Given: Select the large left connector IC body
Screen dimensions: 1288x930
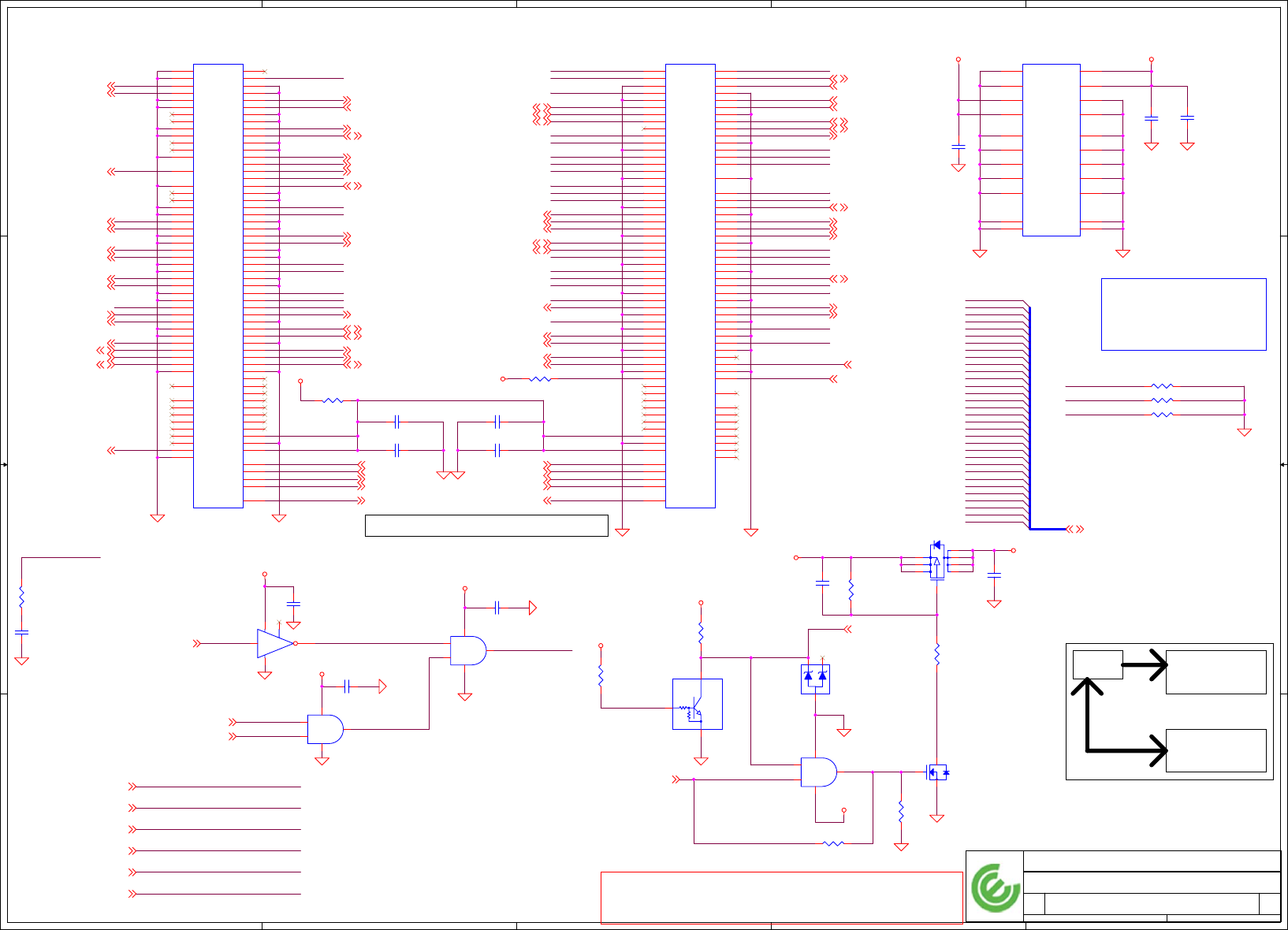Looking at the screenshot, I should [x=218, y=286].
